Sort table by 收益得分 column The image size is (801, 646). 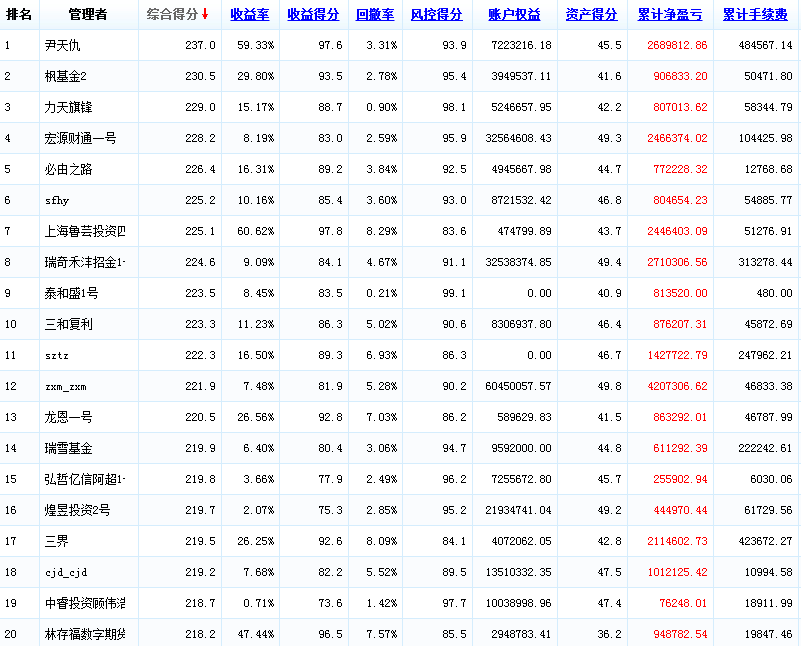coord(313,15)
